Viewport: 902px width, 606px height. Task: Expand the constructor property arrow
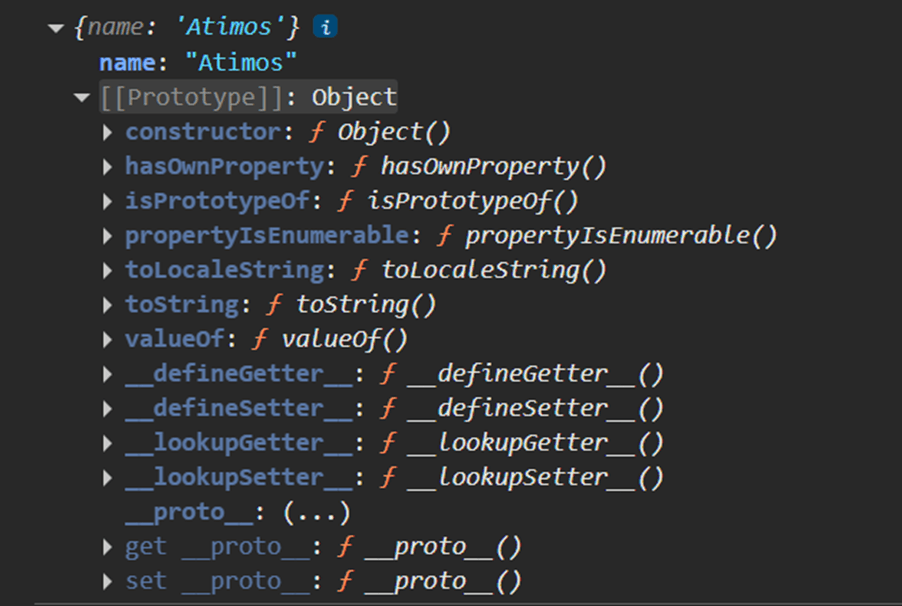(x=108, y=132)
